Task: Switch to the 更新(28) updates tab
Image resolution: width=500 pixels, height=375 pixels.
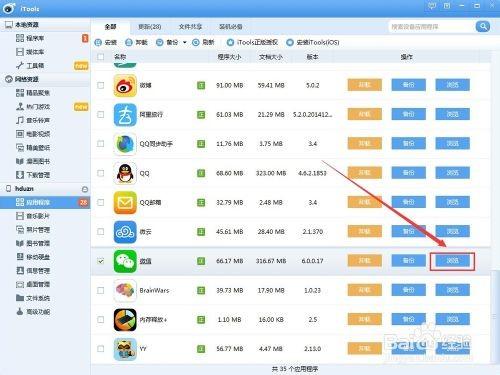Action: [150, 26]
